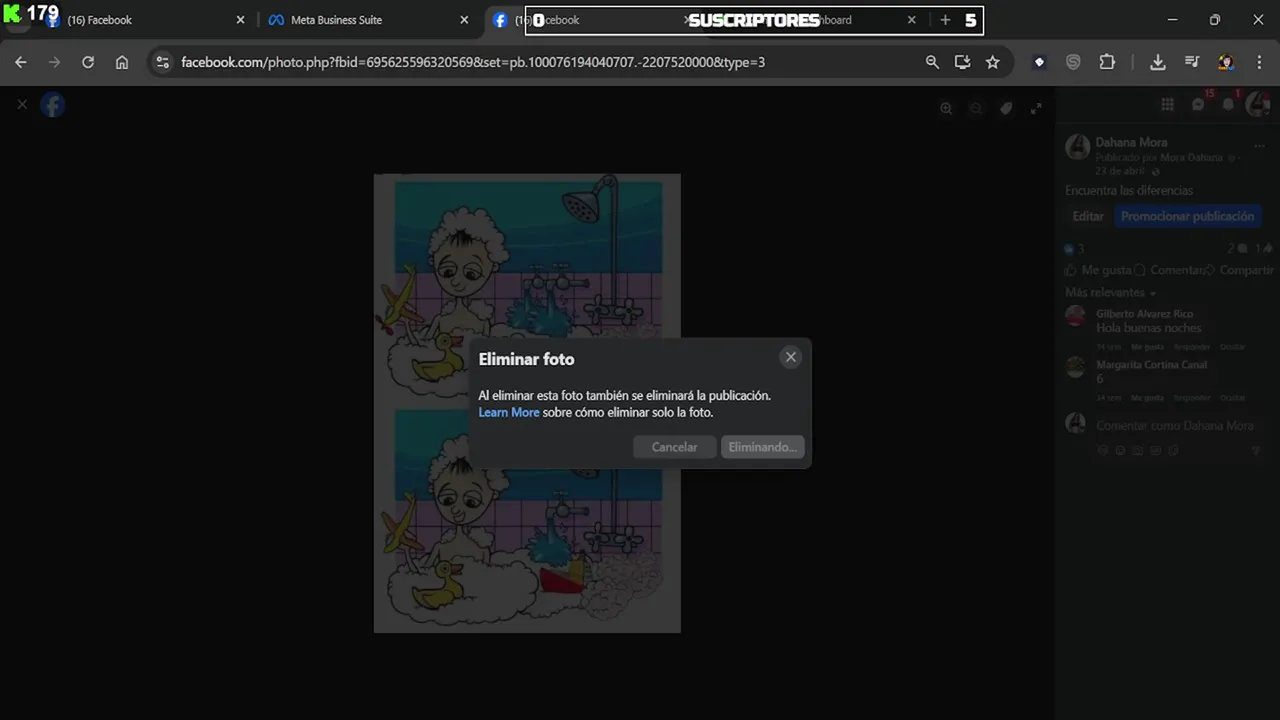This screenshot has width=1280, height=720.
Task: Click Responder on Gilberto's comment
Action: [1191, 346]
